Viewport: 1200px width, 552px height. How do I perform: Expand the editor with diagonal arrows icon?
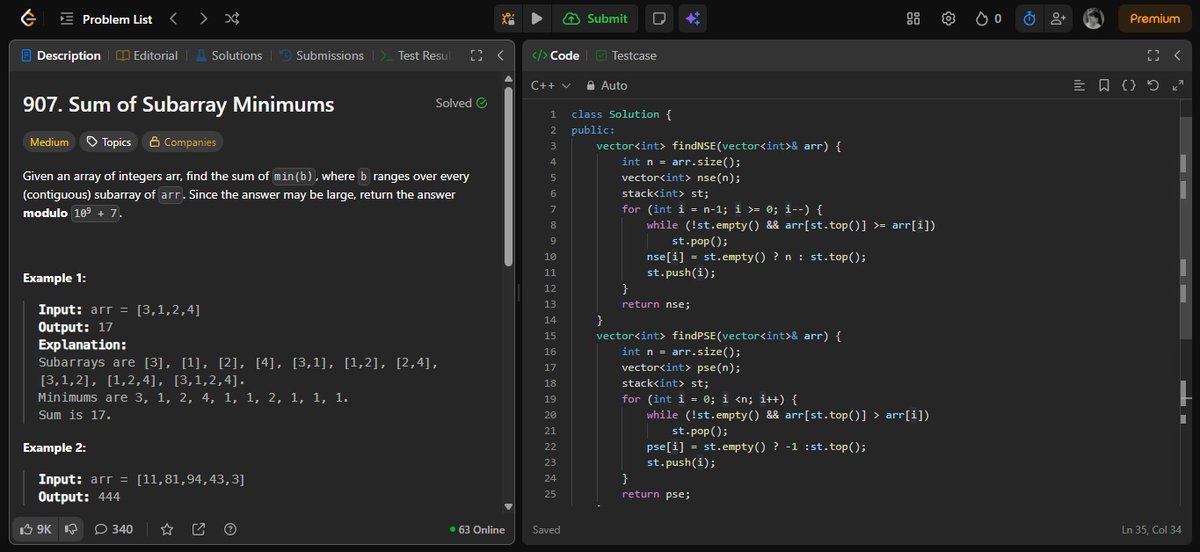coord(1177,86)
